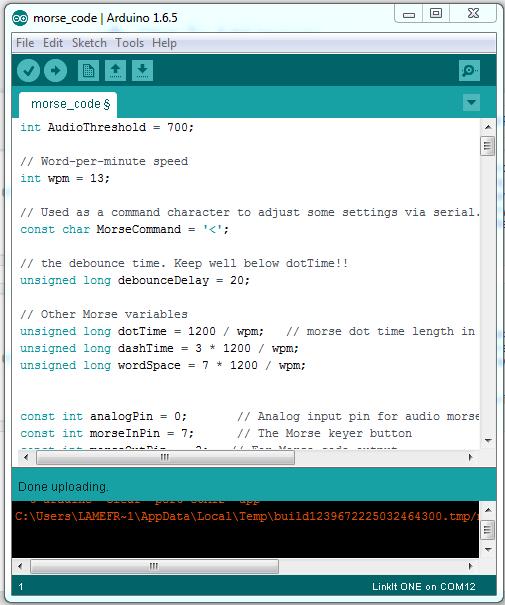505x605 pixels.
Task: Click the debounce time comment line
Action: 184,263
